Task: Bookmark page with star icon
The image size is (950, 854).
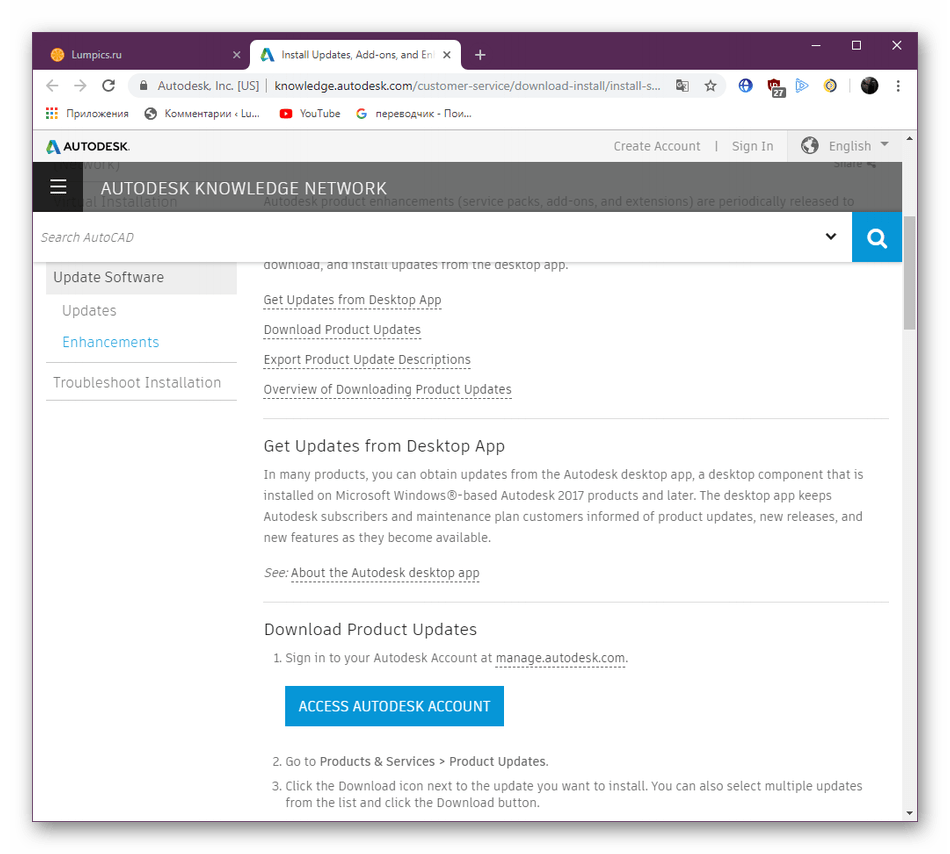Action: click(710, 86)
